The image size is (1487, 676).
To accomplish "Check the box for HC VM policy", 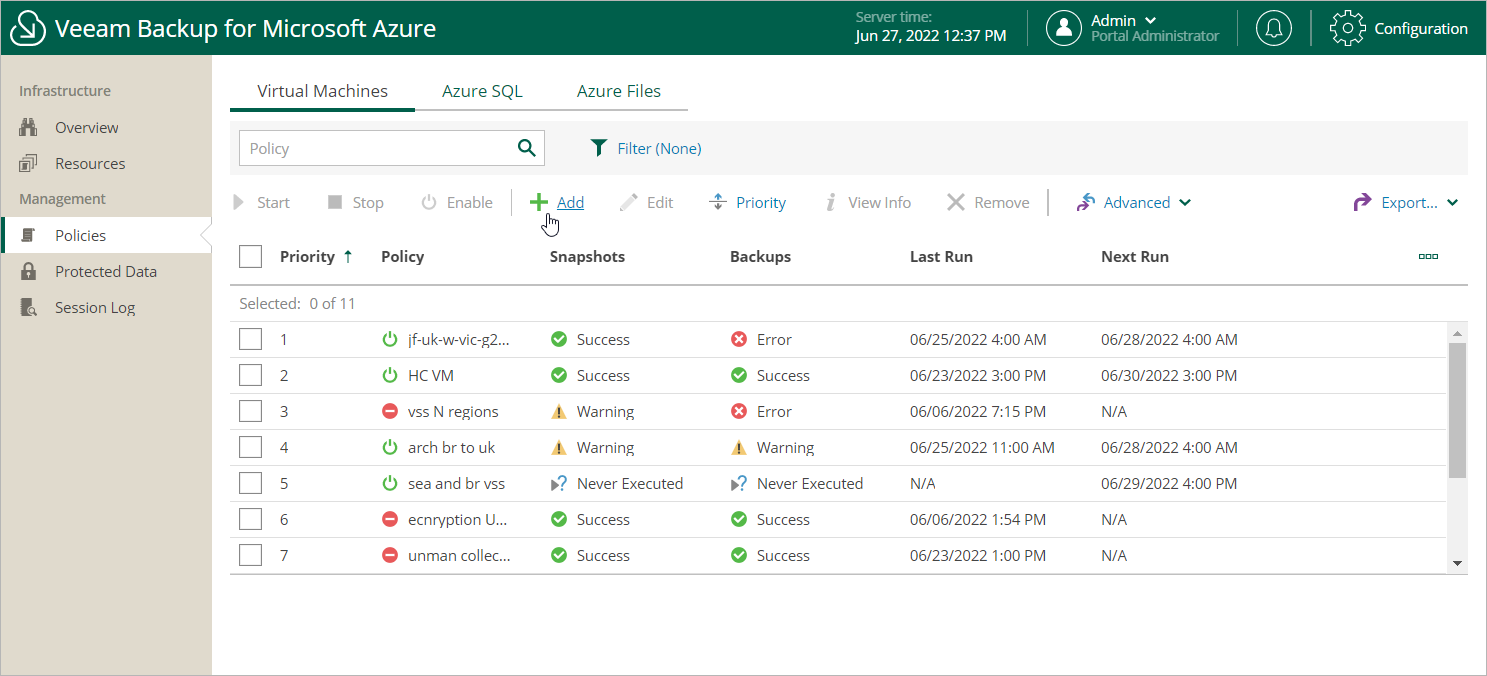I will pyautogui.click(x=250, y=376).
